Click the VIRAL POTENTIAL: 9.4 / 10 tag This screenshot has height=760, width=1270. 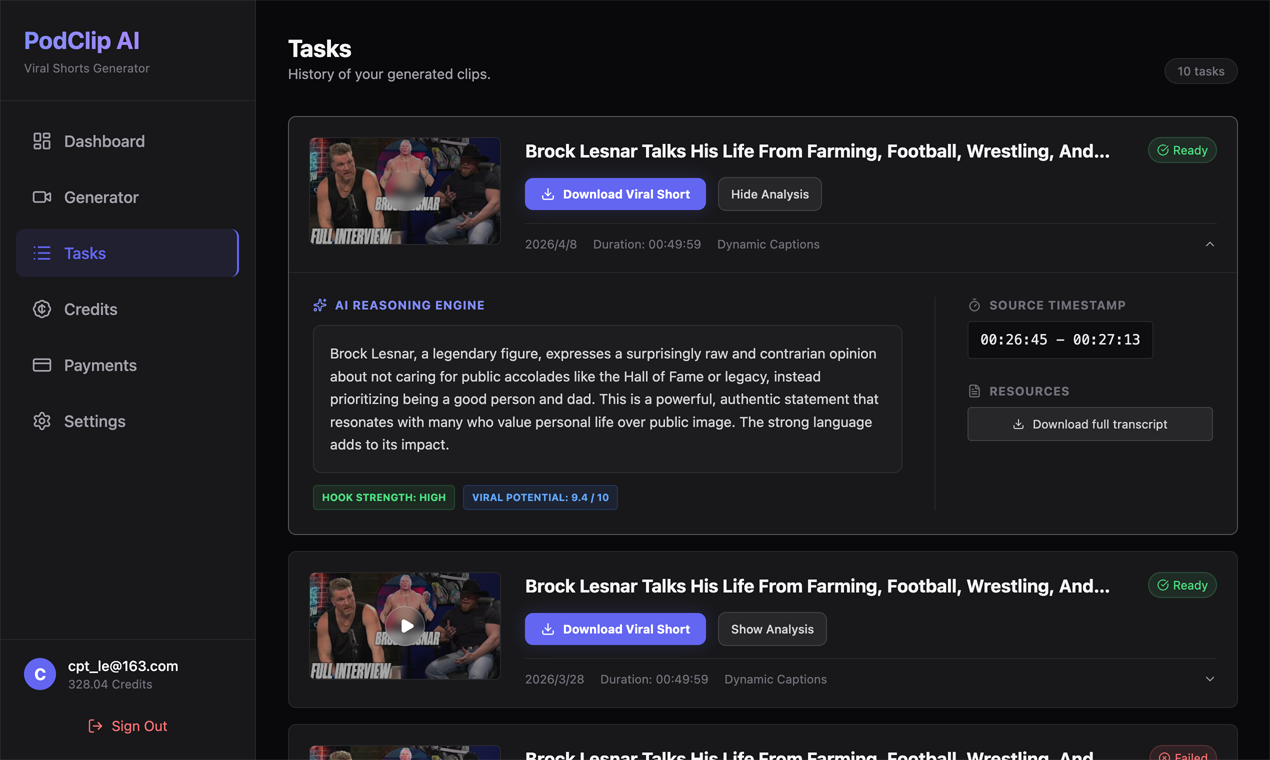pos(540,497)
